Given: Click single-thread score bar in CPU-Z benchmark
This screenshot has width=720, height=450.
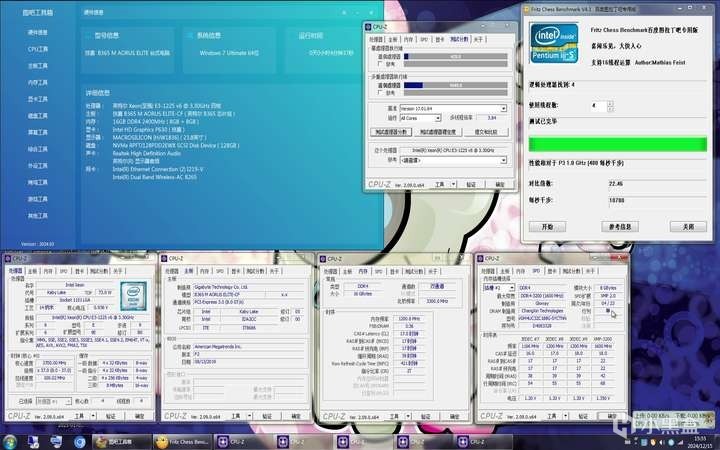Looking at the screenshot, I should [456, 56].
